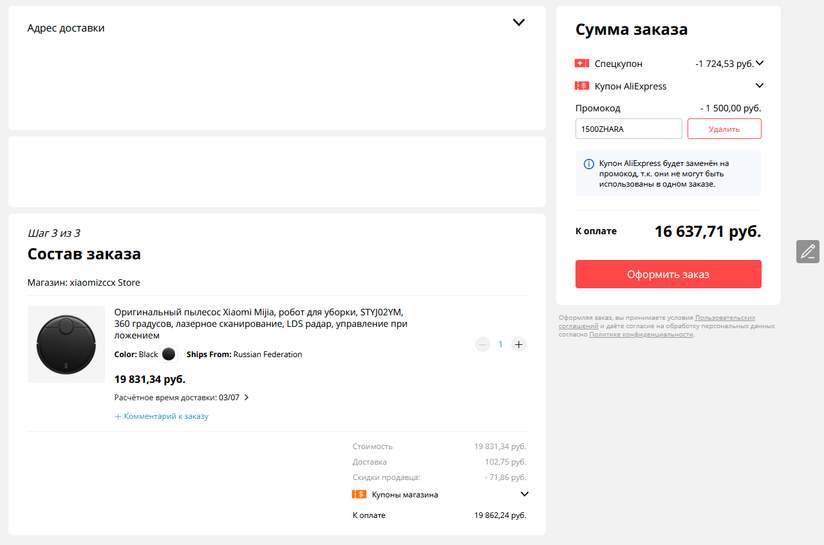Click the pencil edit icon on the right edge
824x545 pixels.
808,251
